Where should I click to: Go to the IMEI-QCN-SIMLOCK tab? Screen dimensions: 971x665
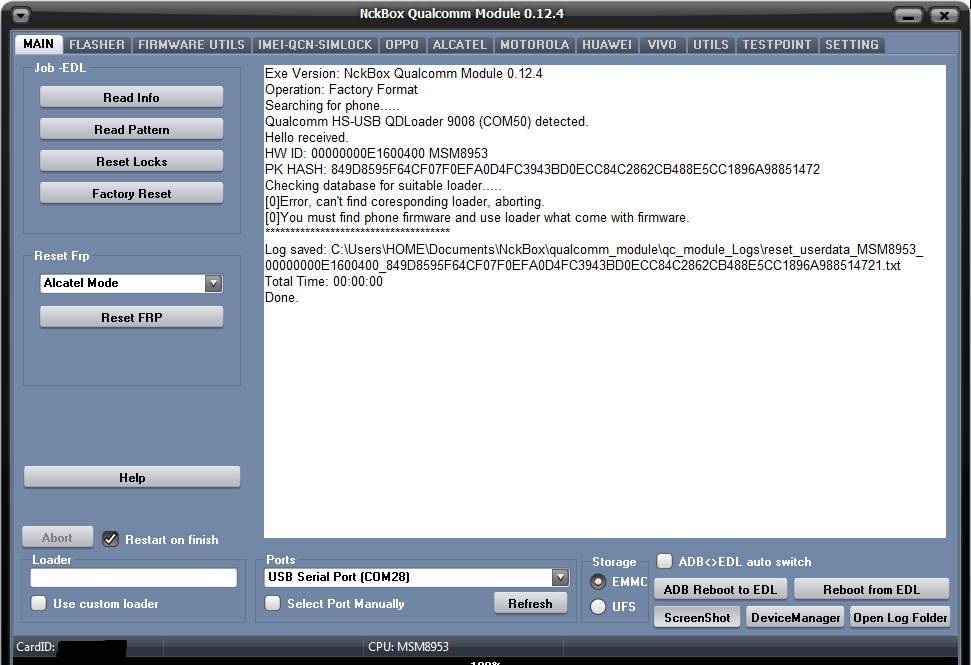click(x=315, y=45)
